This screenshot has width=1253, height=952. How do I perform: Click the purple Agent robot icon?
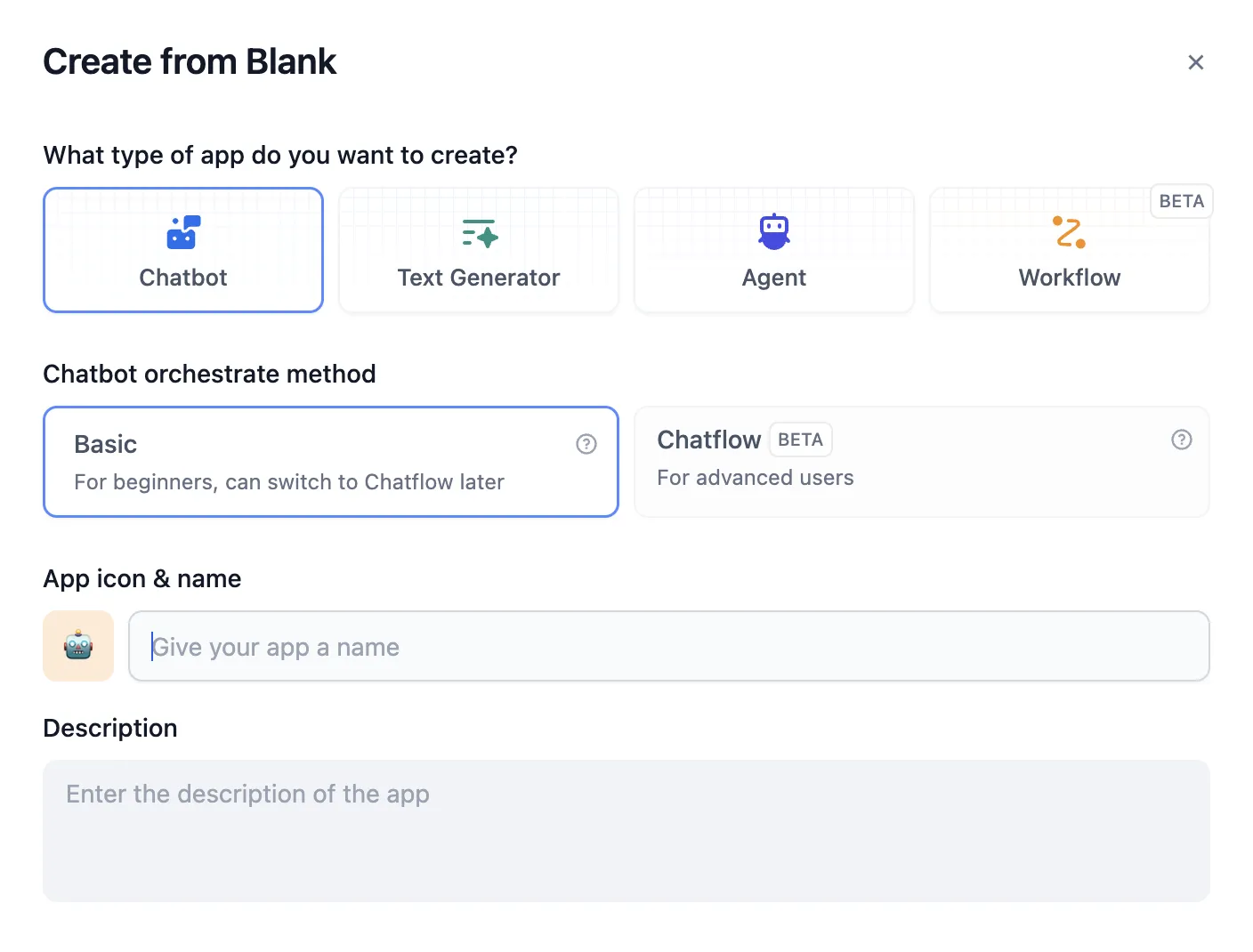coord(774,231)
